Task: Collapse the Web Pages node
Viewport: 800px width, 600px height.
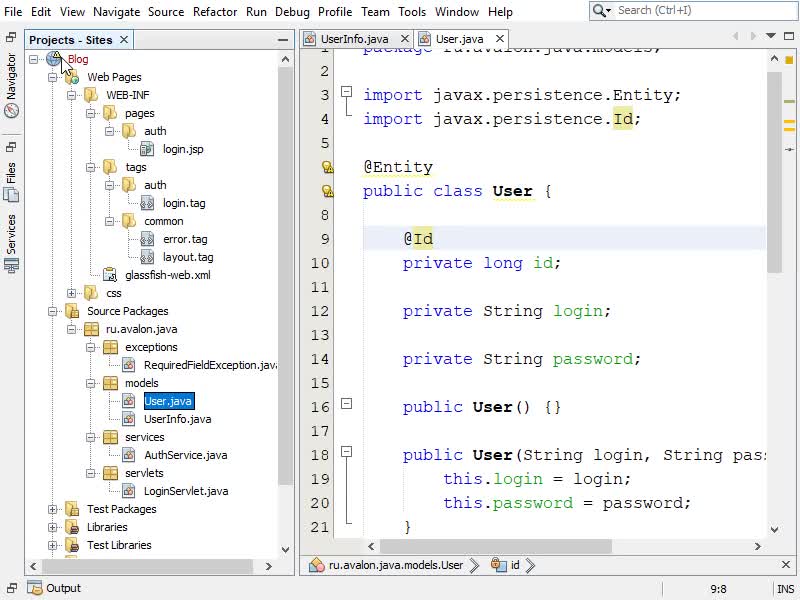Action: point(53,77)
